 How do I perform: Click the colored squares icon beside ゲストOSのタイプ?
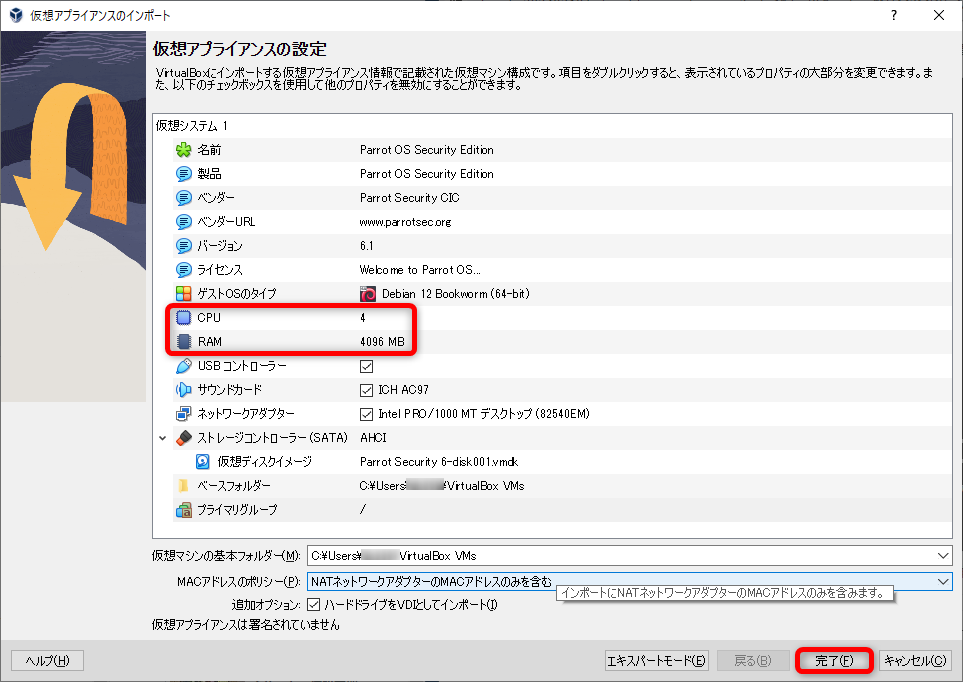click(x=184, y=294)
